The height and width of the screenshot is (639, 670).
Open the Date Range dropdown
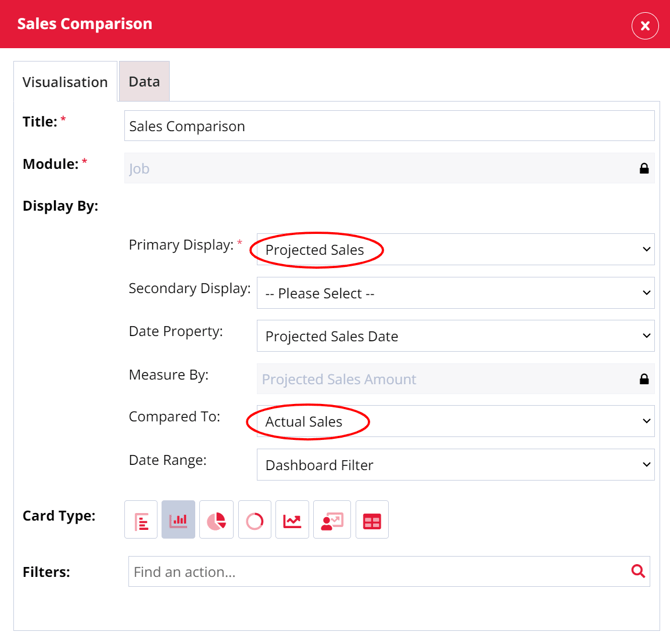[455, 465]
